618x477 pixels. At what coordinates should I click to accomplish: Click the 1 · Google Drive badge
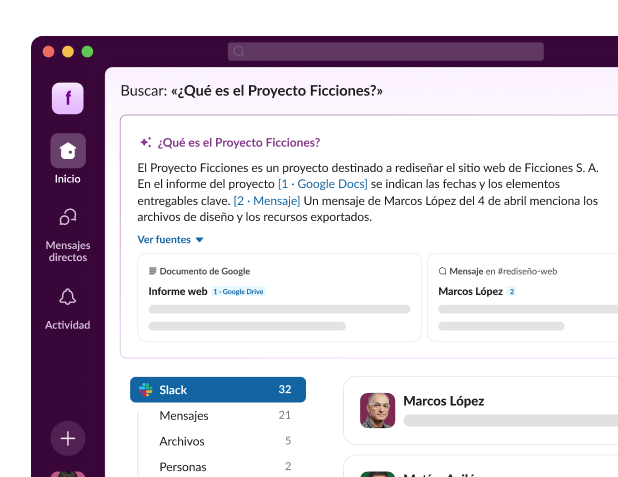238,292
